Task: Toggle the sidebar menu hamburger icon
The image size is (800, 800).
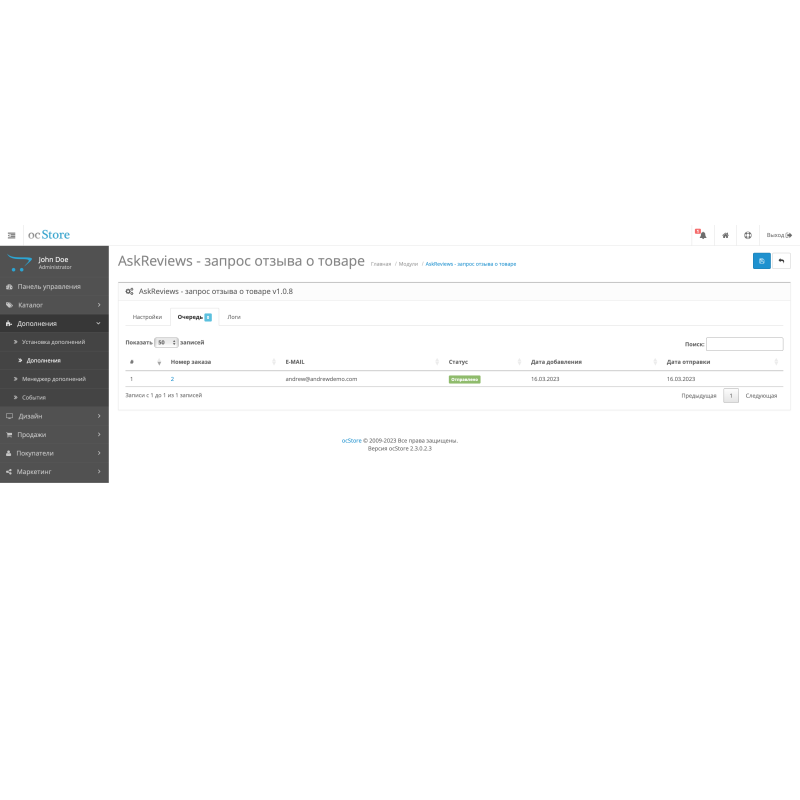Action: (11, 235)
